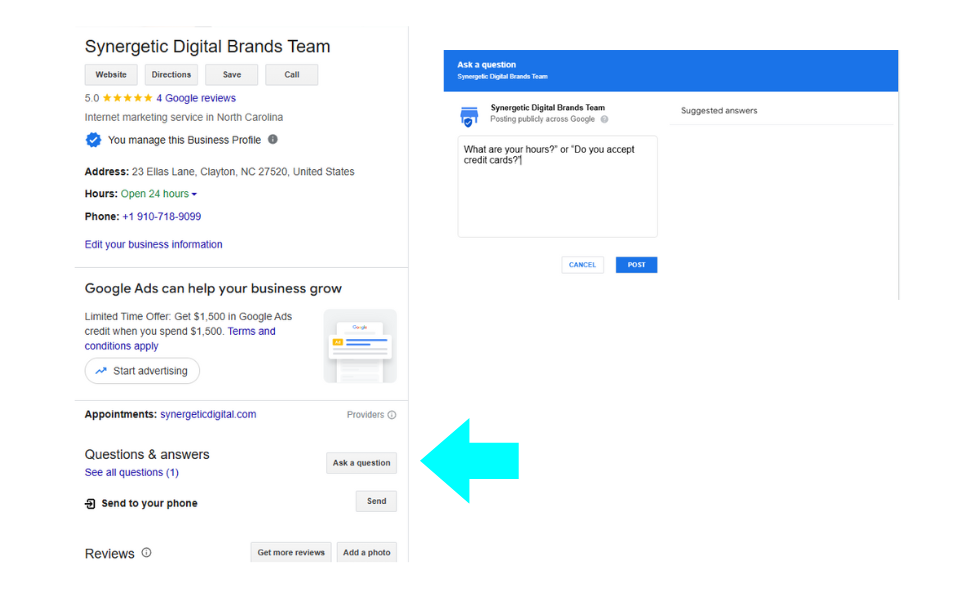The image size is (970, 600).
Task: Click info icon beside 'You manage this Business Profile'
Action: [273, 140]
